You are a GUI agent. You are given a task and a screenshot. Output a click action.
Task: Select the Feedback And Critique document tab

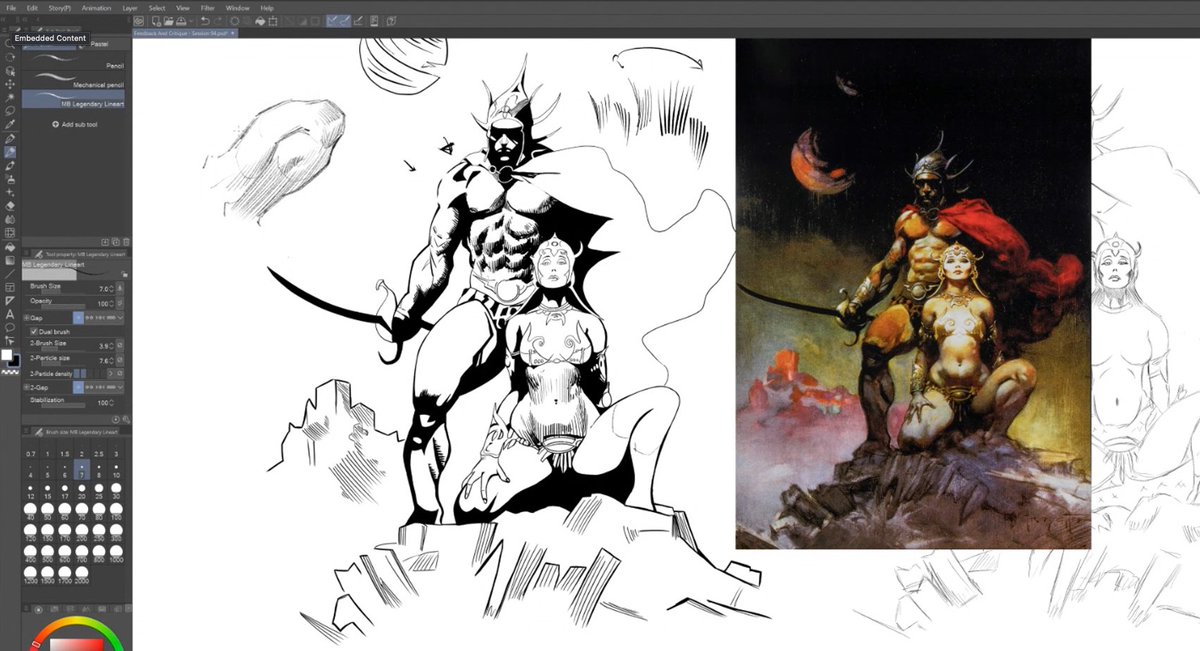coord(185,33)
